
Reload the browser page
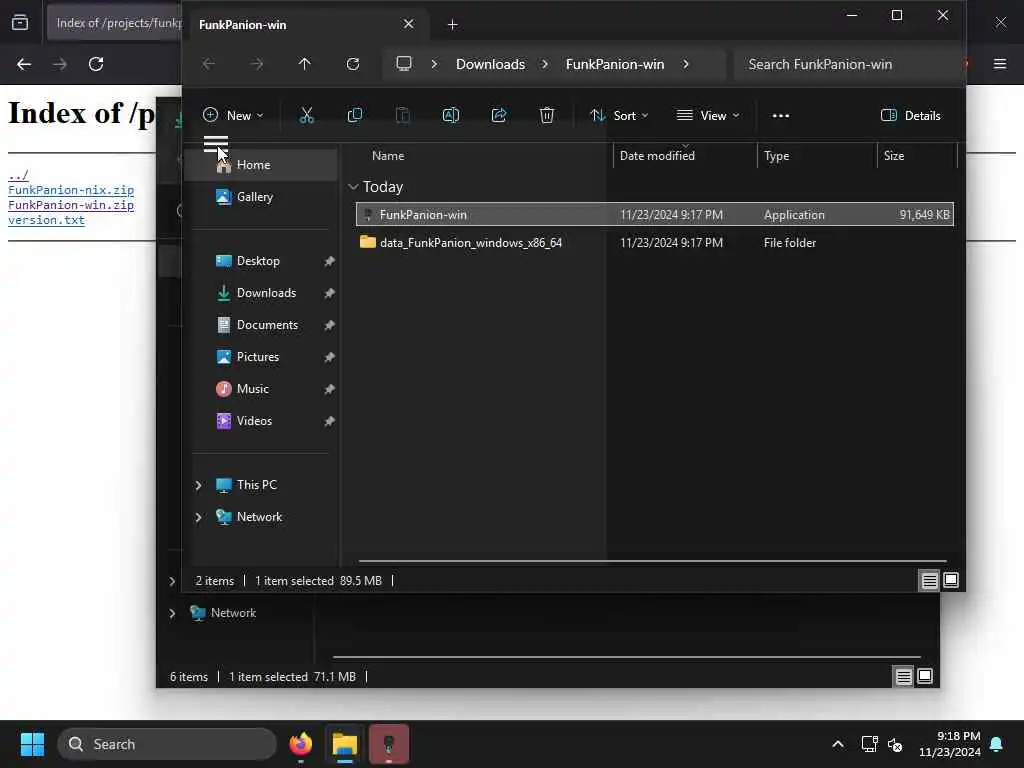[x=96, y=64]
